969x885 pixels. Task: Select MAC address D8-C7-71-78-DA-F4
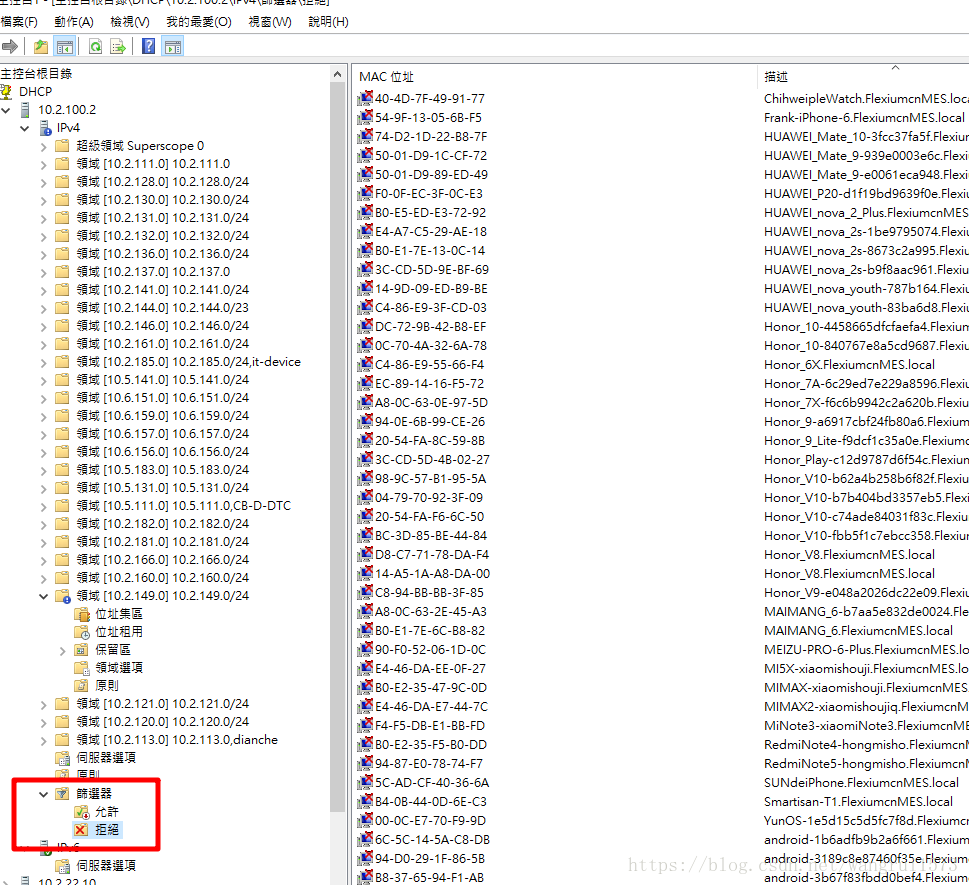coord(432,554)
